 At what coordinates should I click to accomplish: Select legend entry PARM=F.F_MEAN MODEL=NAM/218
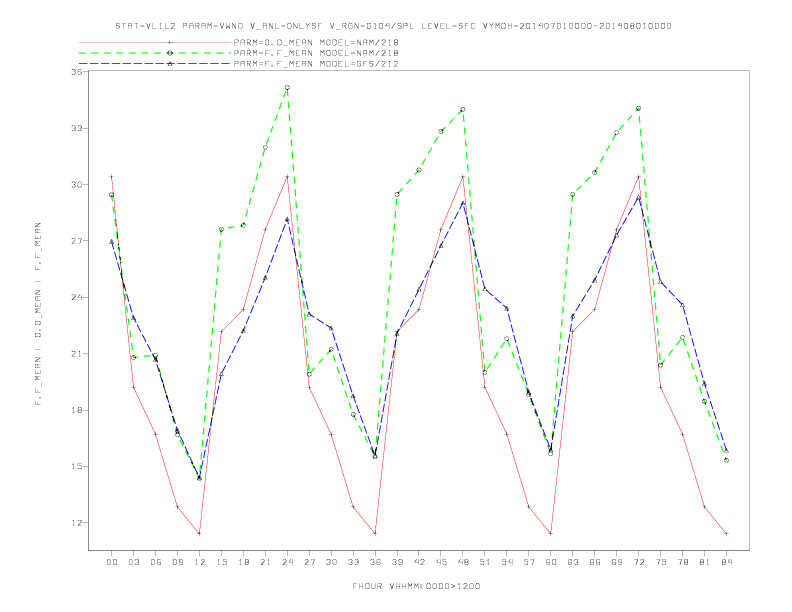click(316, 53)
